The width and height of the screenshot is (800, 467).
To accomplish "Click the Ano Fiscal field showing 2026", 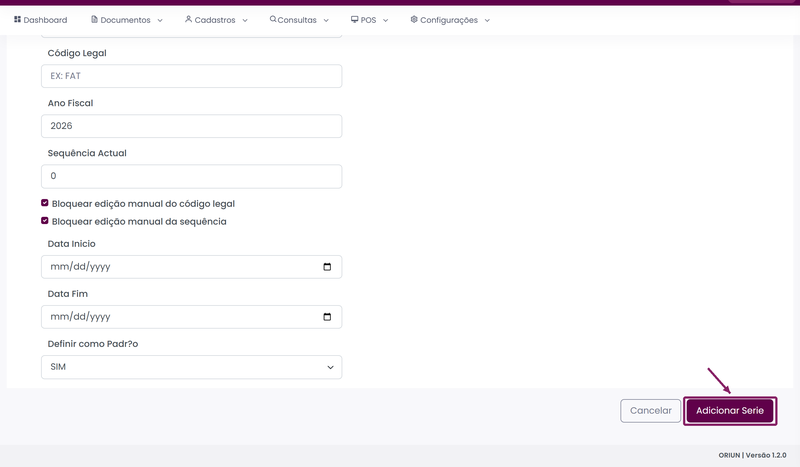I will (191, 126).
